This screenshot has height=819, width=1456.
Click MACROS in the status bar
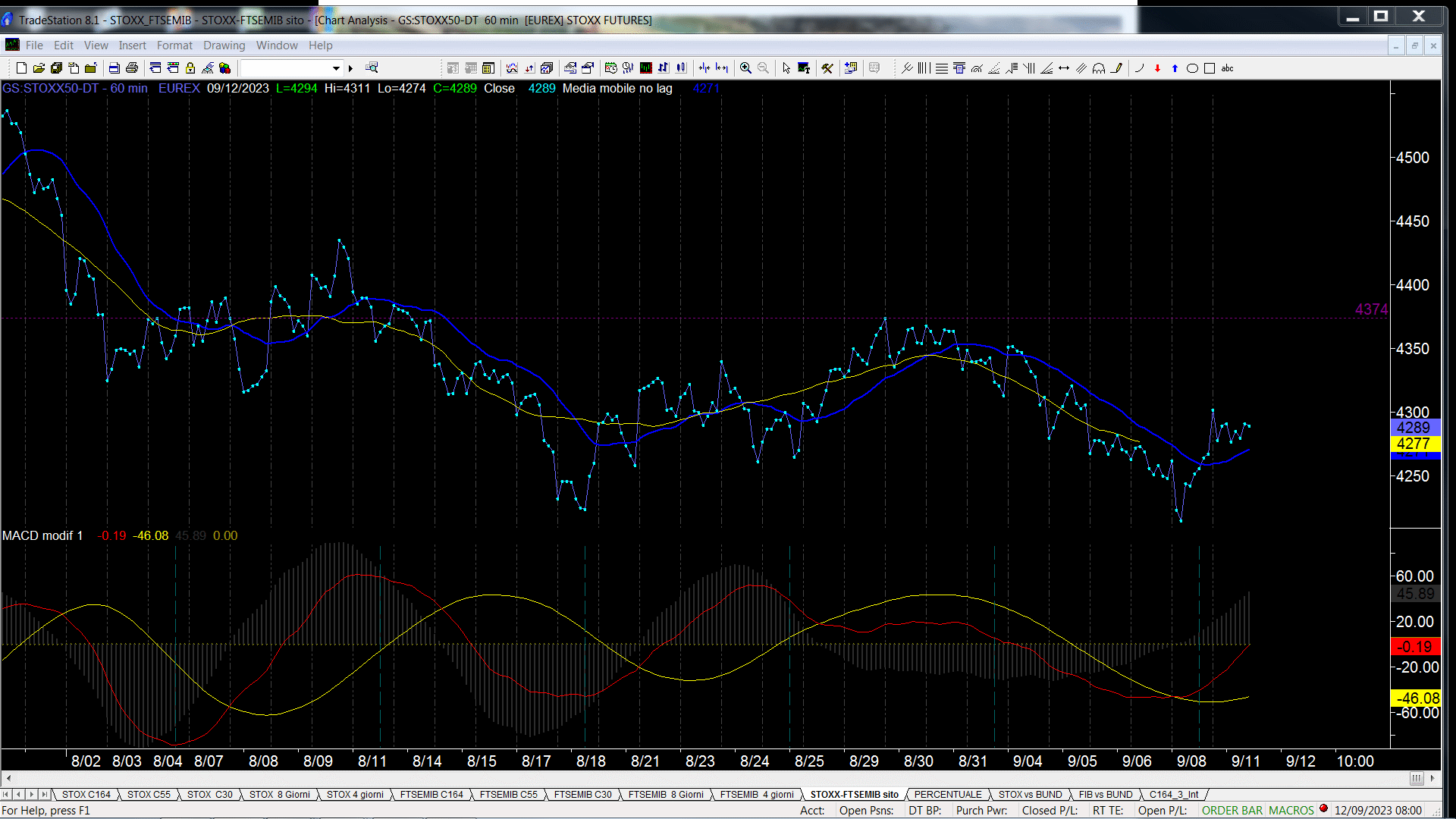coord(1291,811)
